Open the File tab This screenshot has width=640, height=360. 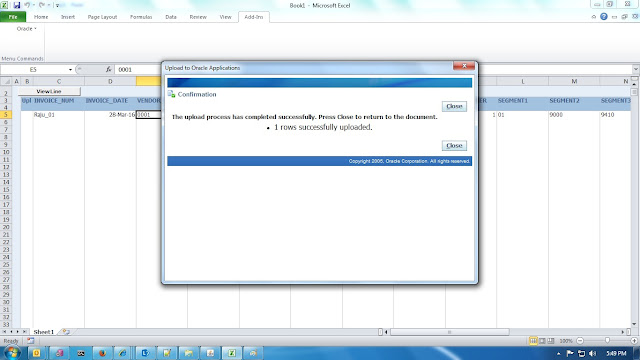tap(13, 17)
